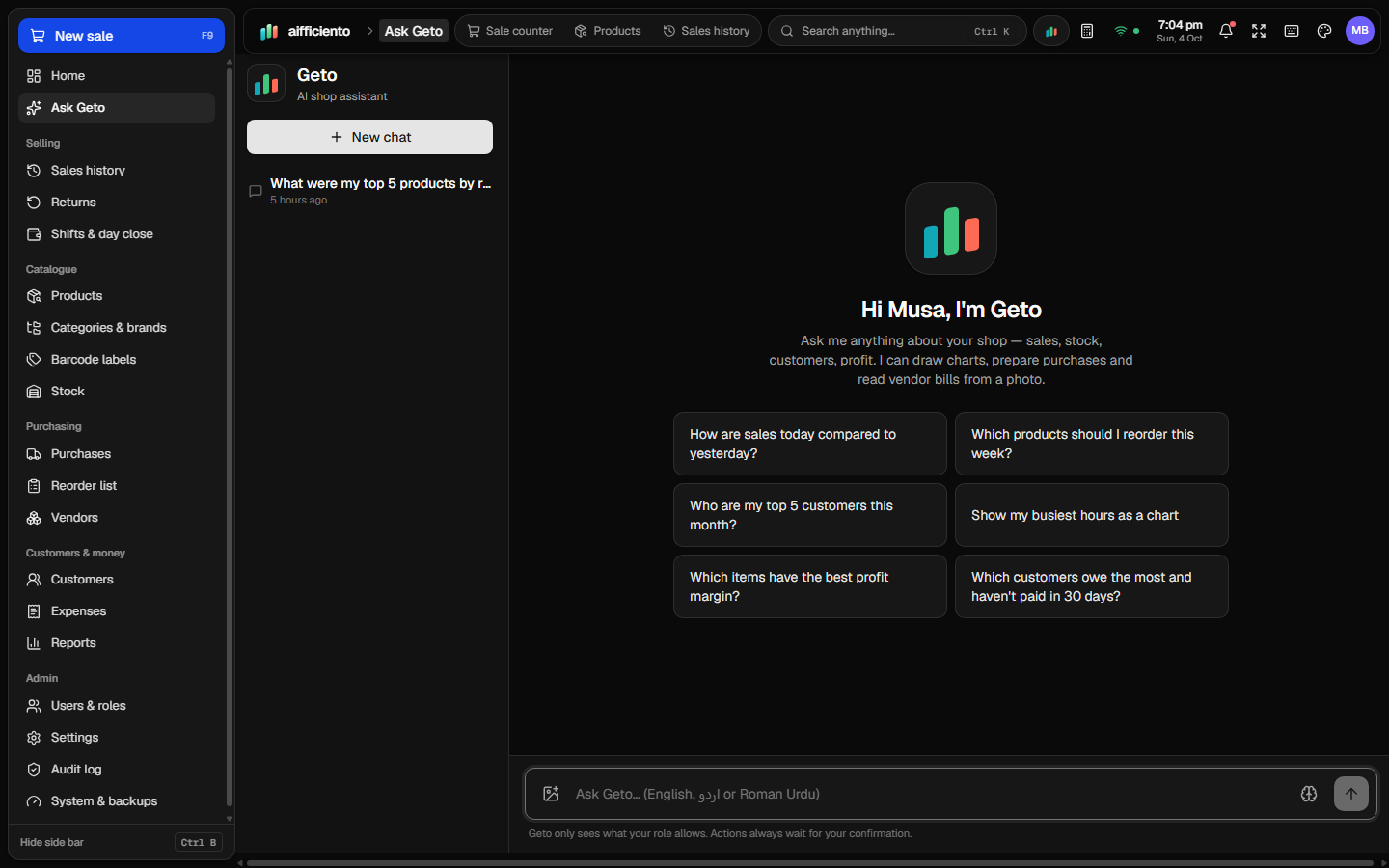This screenshot has height=868, width=1389.
Task: Open Audit log from Admin section
Action: coord(117,770)
